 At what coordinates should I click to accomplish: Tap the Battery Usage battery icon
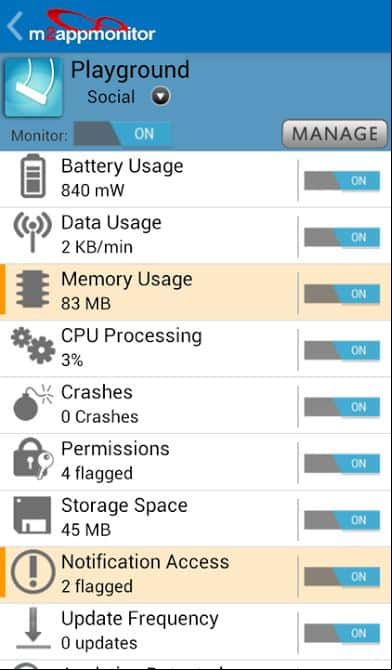coord(33,176)
